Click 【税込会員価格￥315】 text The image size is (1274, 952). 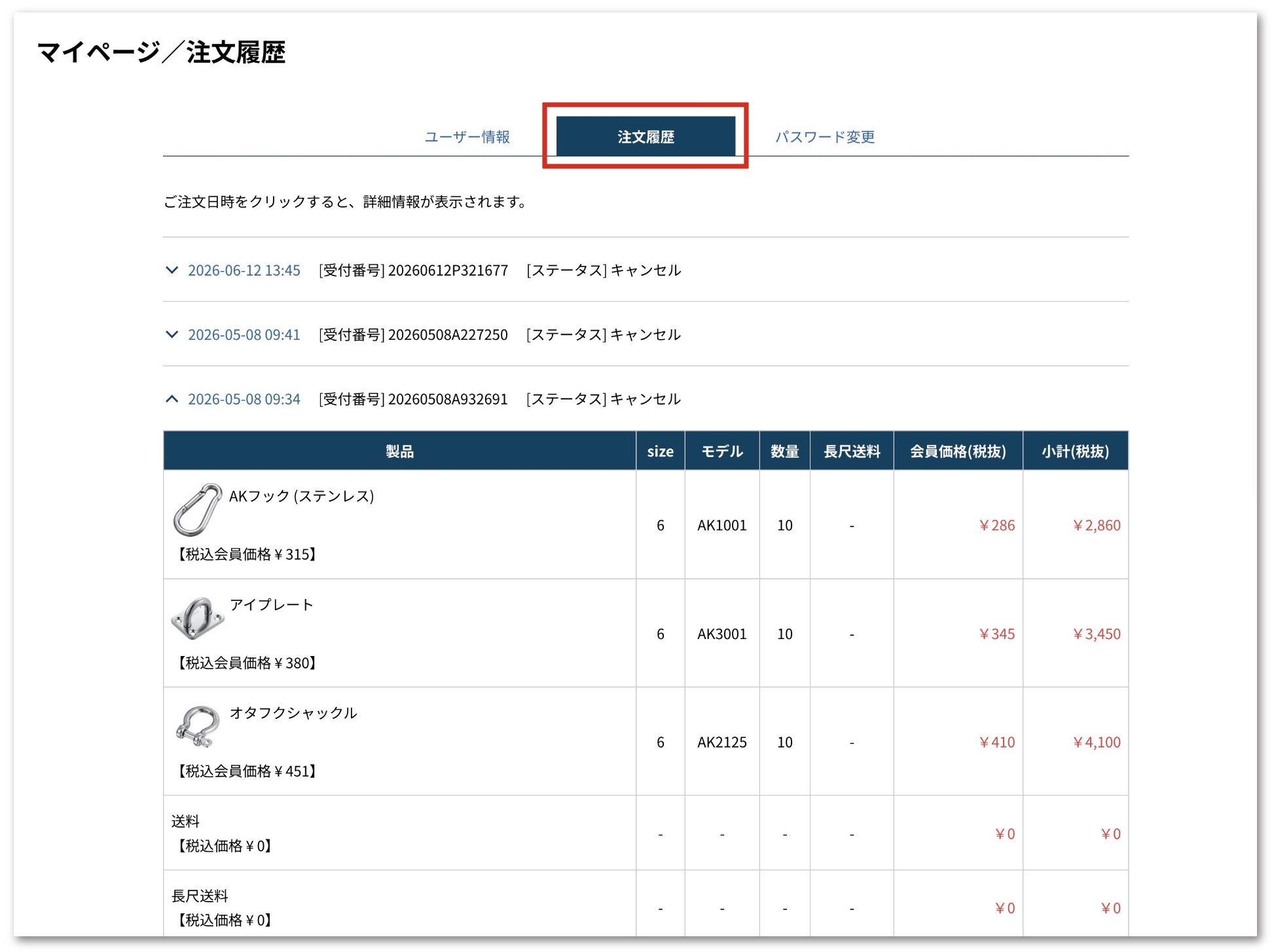[247, 555]
